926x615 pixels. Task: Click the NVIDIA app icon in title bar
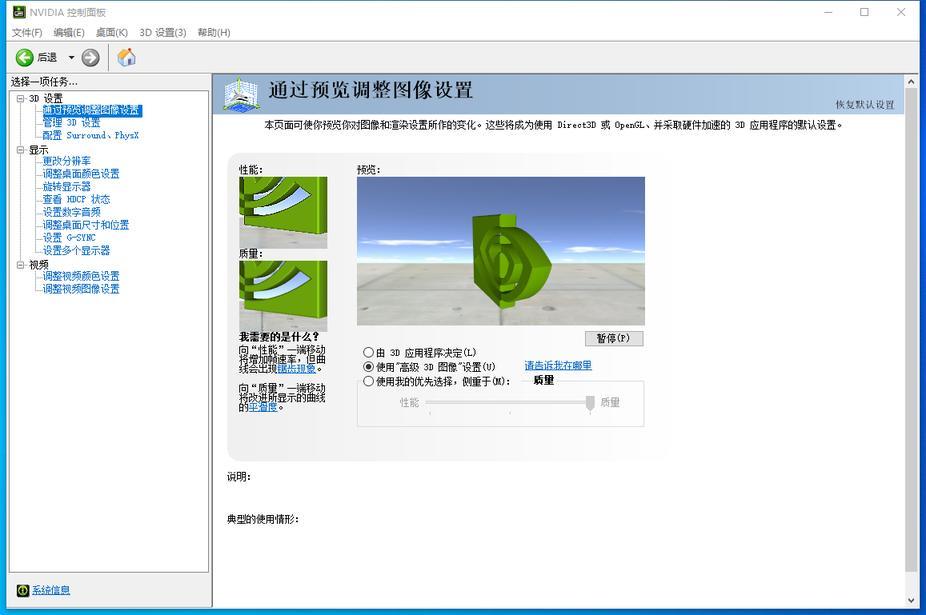(x=19, y=12)
